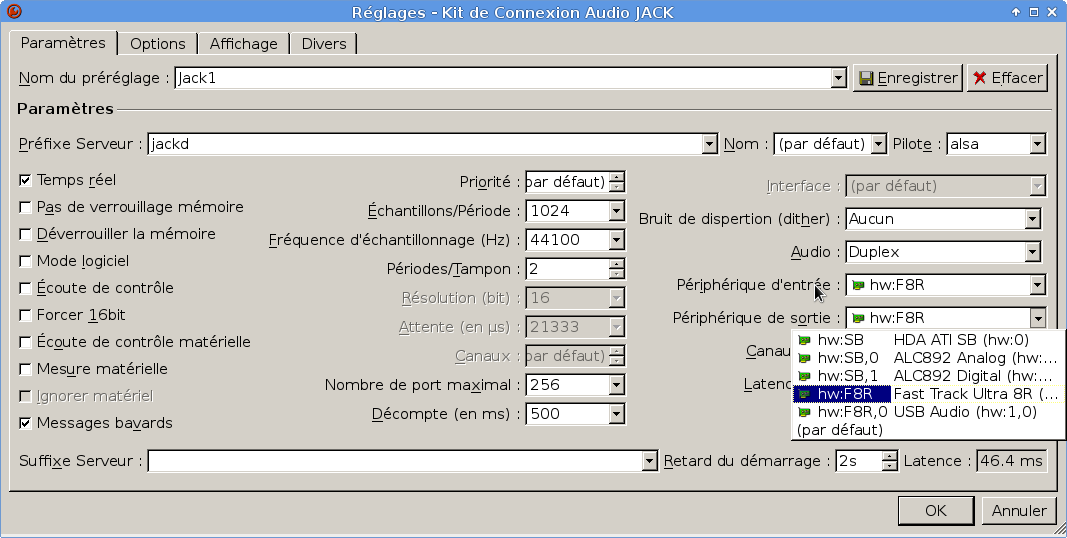Enable Écoute de contrôle matérielle
The height and width of the screenshot is (538, 1067).
click(25, 342)
